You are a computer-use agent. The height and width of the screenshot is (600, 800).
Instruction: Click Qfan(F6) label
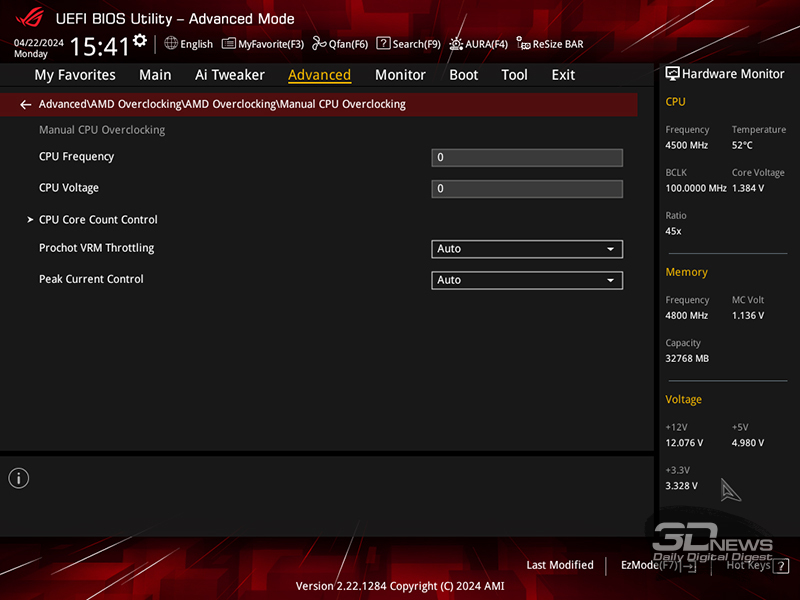coord(348,44)
